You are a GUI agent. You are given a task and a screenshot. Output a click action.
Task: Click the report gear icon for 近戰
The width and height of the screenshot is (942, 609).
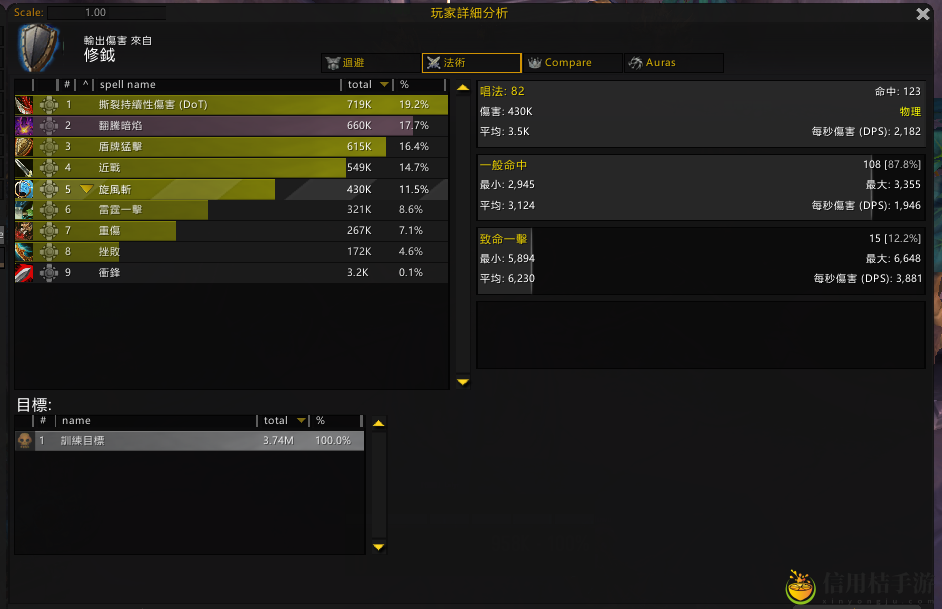[x=49, y=168]
